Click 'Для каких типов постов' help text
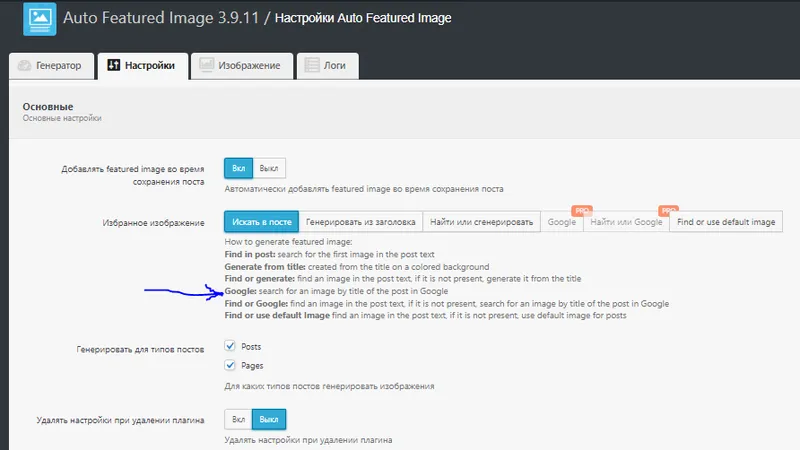The width and height of the screenshot is (800, 450). (329, 386)
